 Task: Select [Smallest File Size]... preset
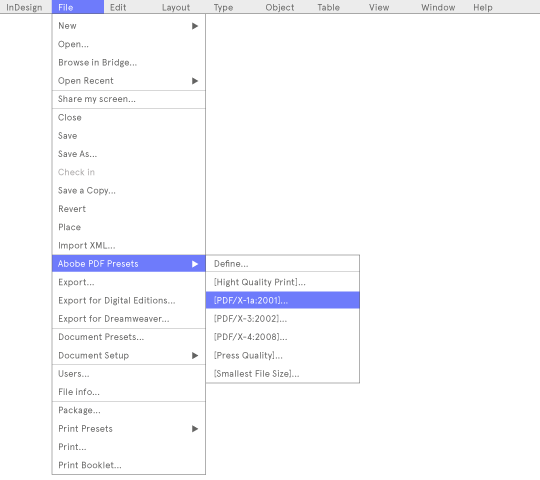coord(282,374)
